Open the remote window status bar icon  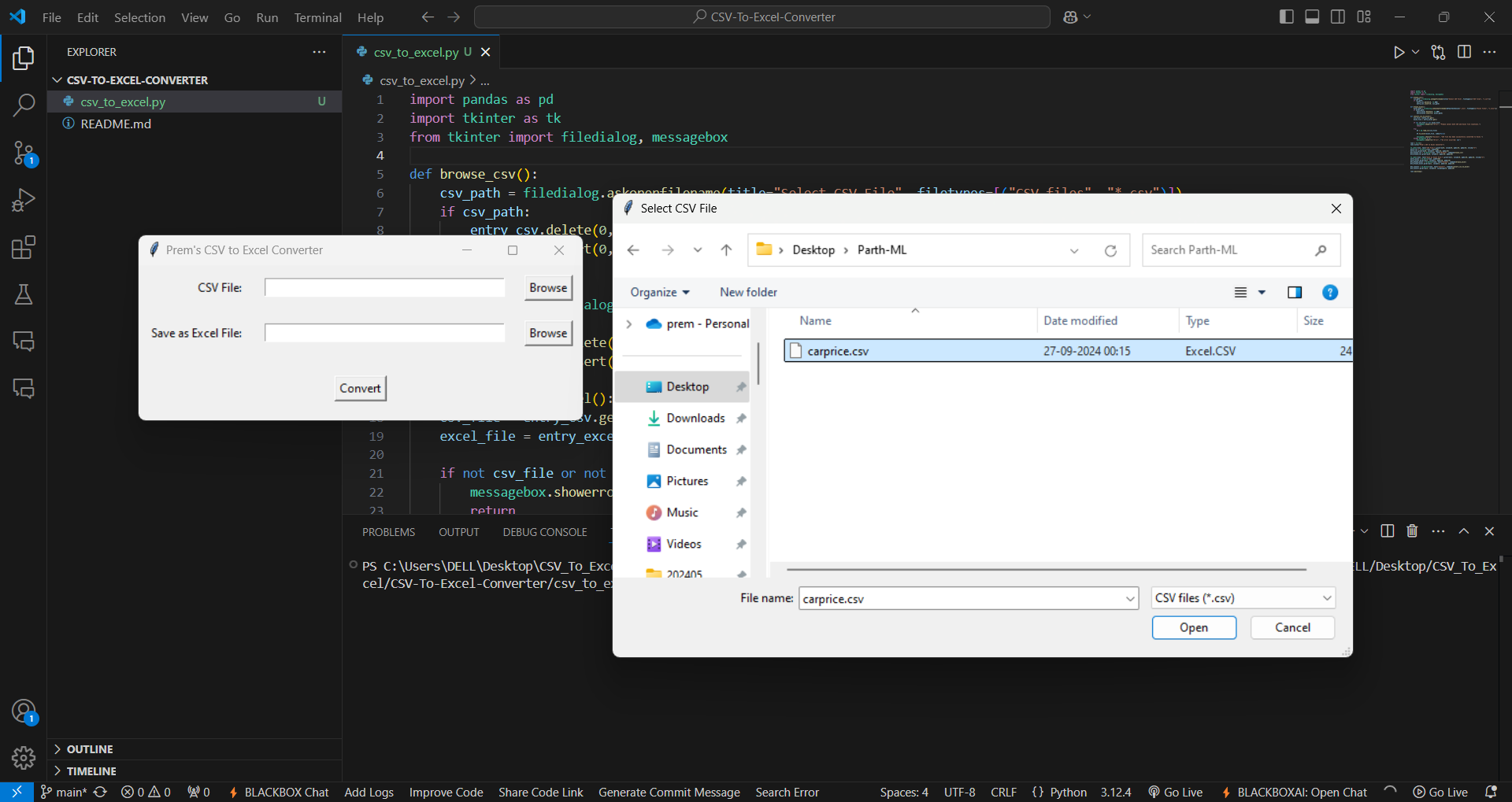(17, 792)
